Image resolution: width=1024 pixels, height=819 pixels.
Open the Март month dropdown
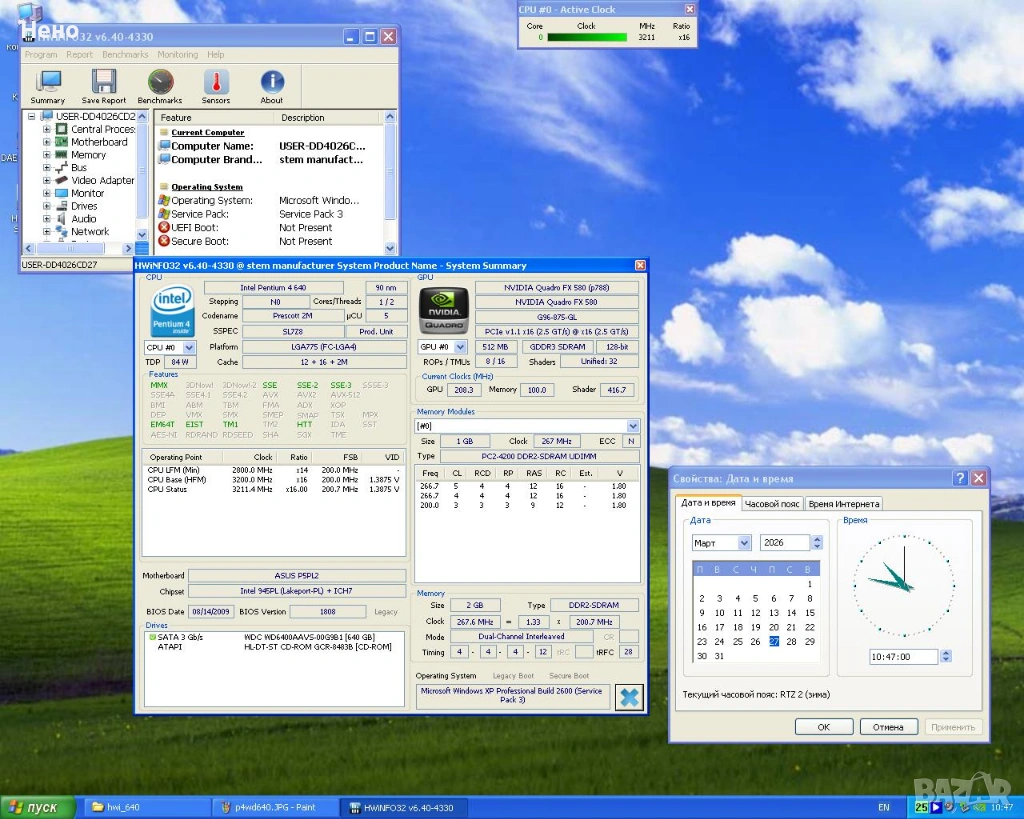(x=744, y=543)
